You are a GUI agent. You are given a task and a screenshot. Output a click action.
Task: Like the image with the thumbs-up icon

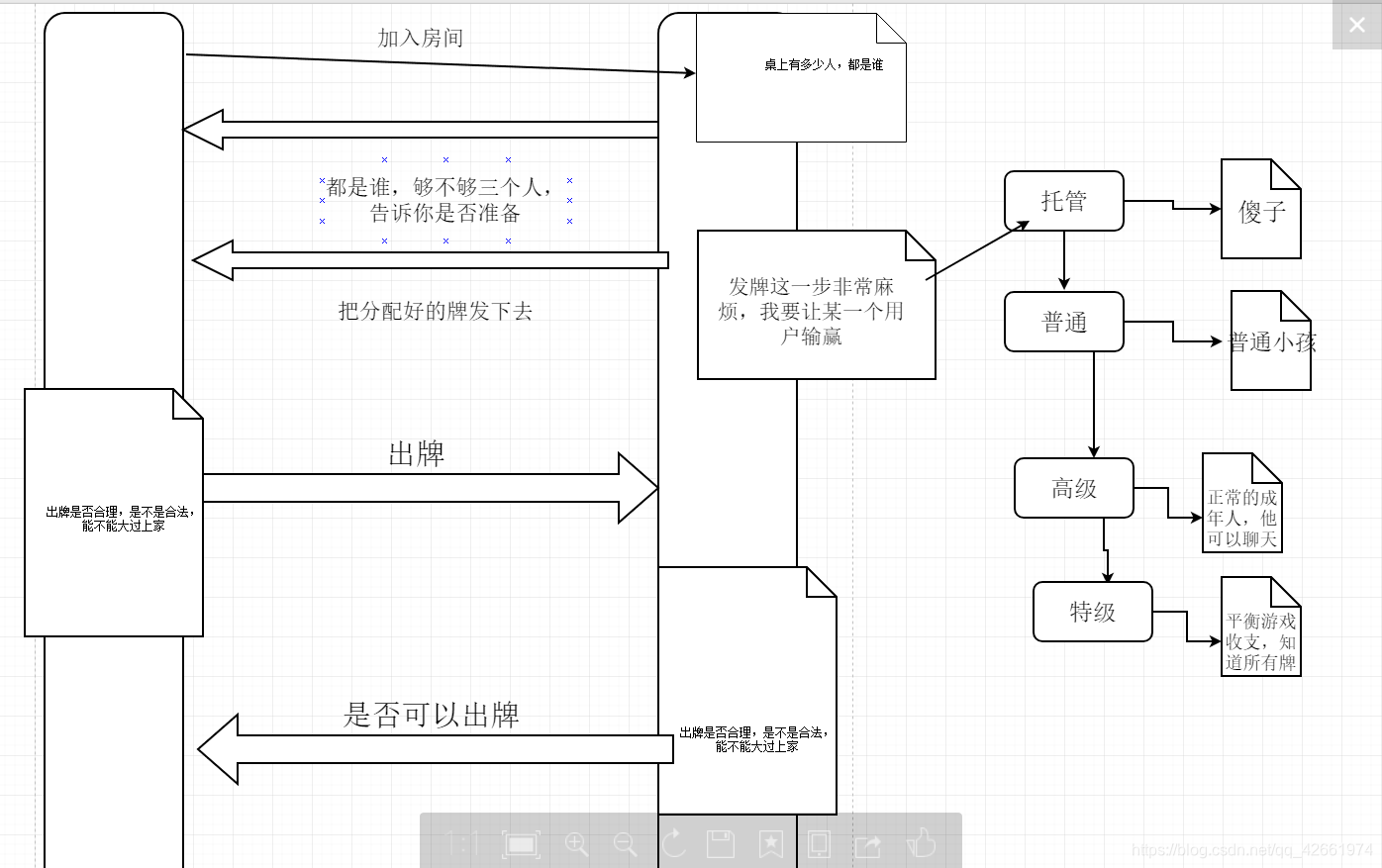coord(921,842)
